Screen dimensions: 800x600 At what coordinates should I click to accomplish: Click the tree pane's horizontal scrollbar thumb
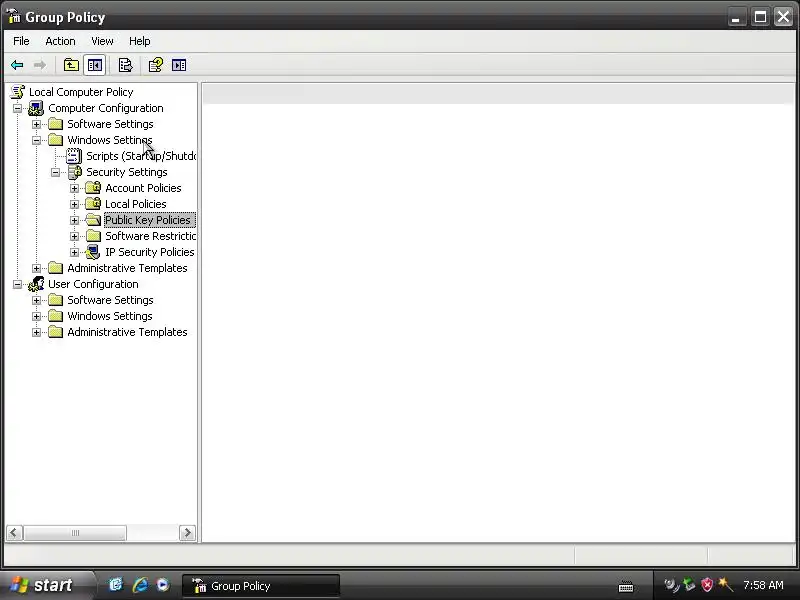pyautogui.click(x=75, y=533)
